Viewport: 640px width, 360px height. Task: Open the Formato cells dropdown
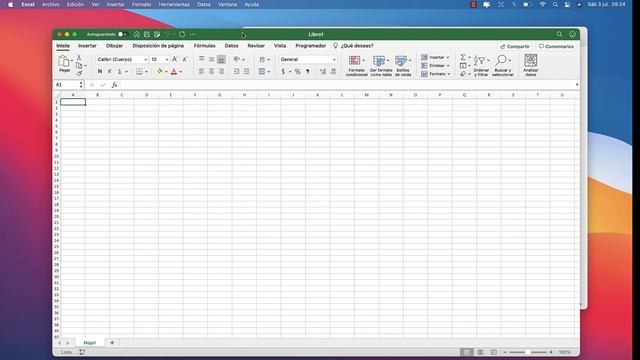point(436,74)
